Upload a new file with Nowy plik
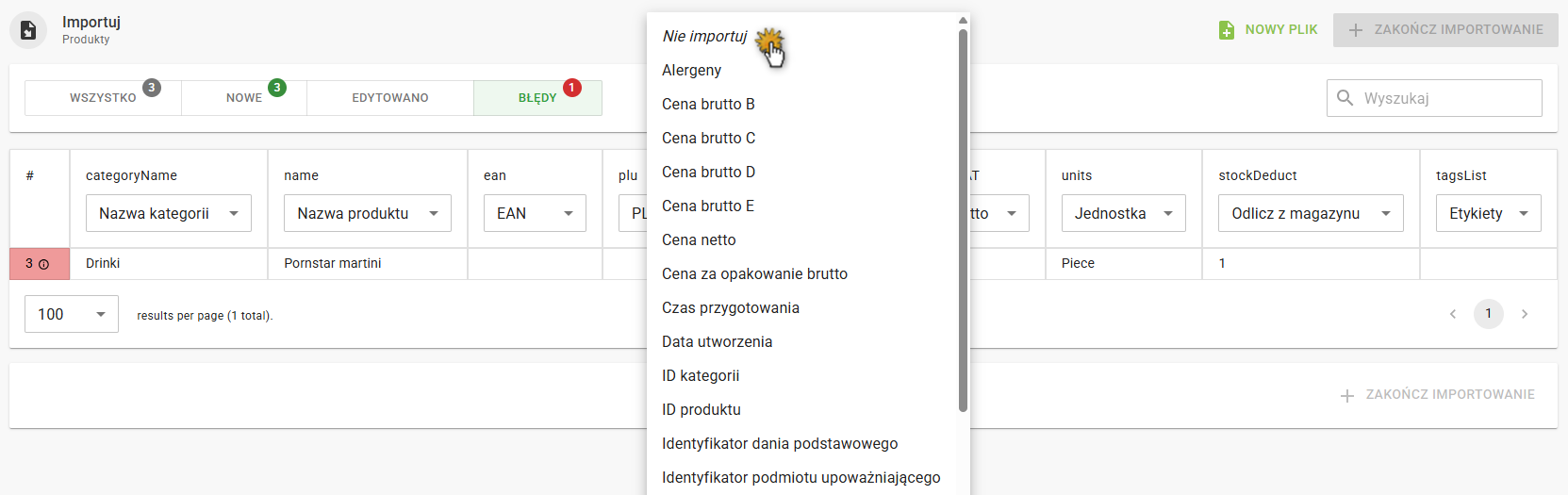The image size is (1568, 495). (1268, 30)
